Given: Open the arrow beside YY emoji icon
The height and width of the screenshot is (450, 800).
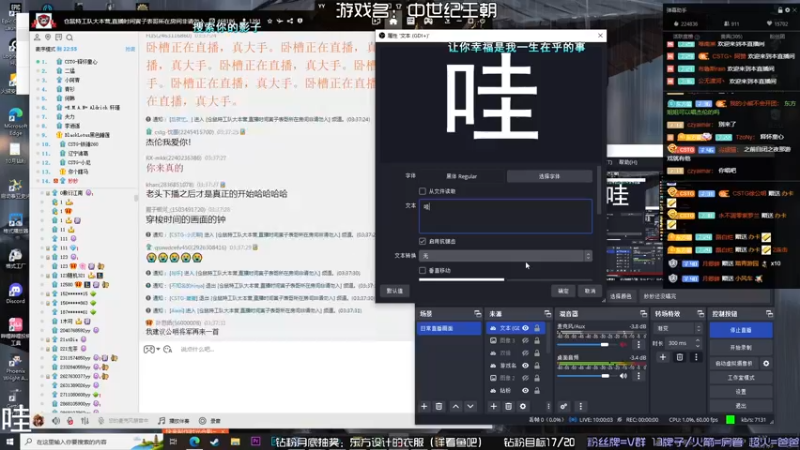Looking at the screenshot, I should (x=158, y=349).
